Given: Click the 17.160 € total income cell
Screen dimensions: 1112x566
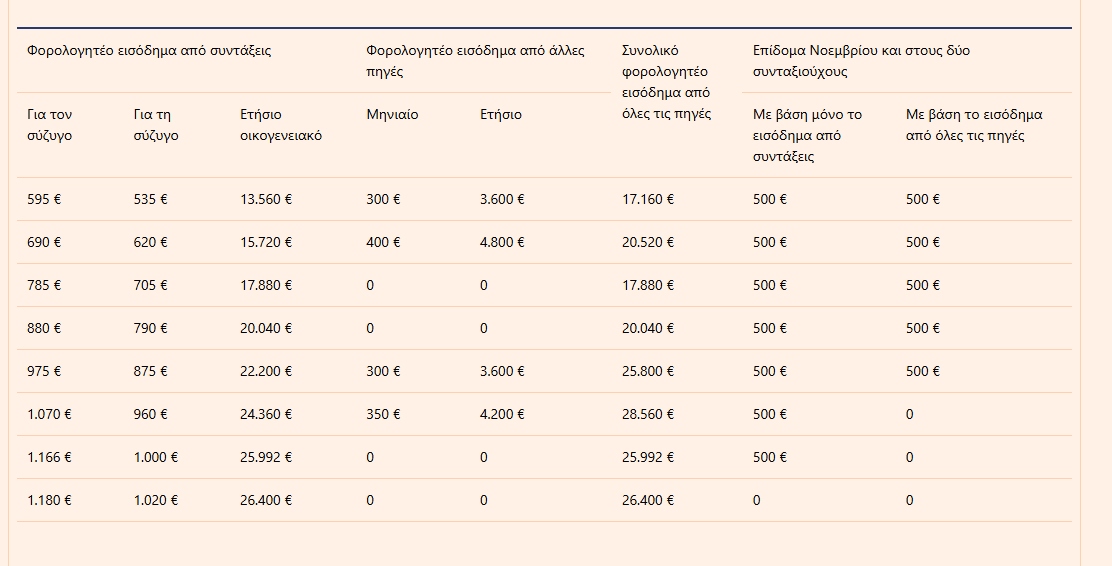Looking at the screenshot, I should click(x=648, y=199).
